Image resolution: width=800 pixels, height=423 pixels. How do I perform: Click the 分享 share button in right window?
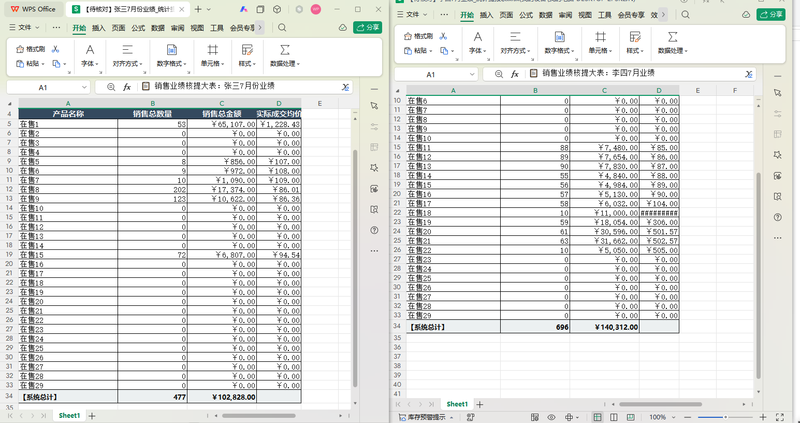(770, 14)
